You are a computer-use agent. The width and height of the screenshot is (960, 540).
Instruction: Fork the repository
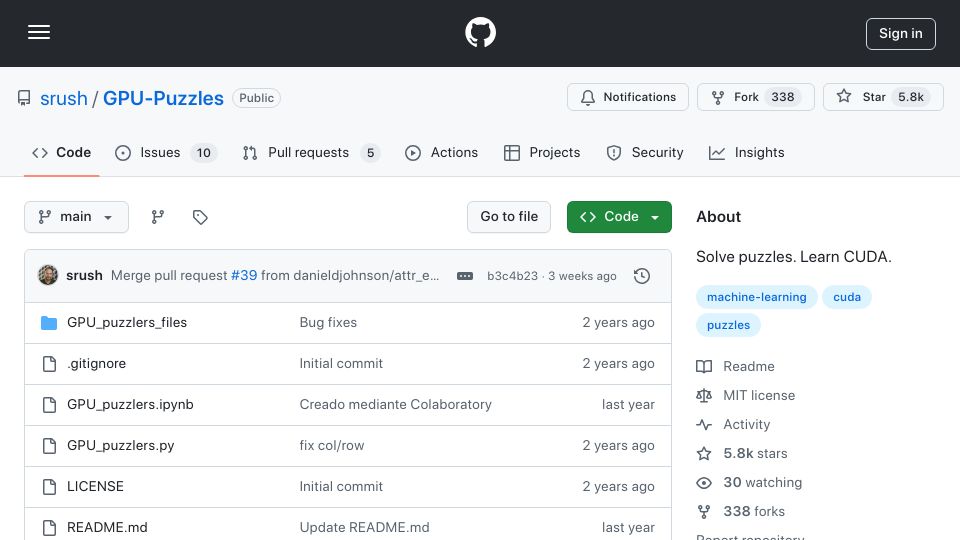click(x=756, y=97)
